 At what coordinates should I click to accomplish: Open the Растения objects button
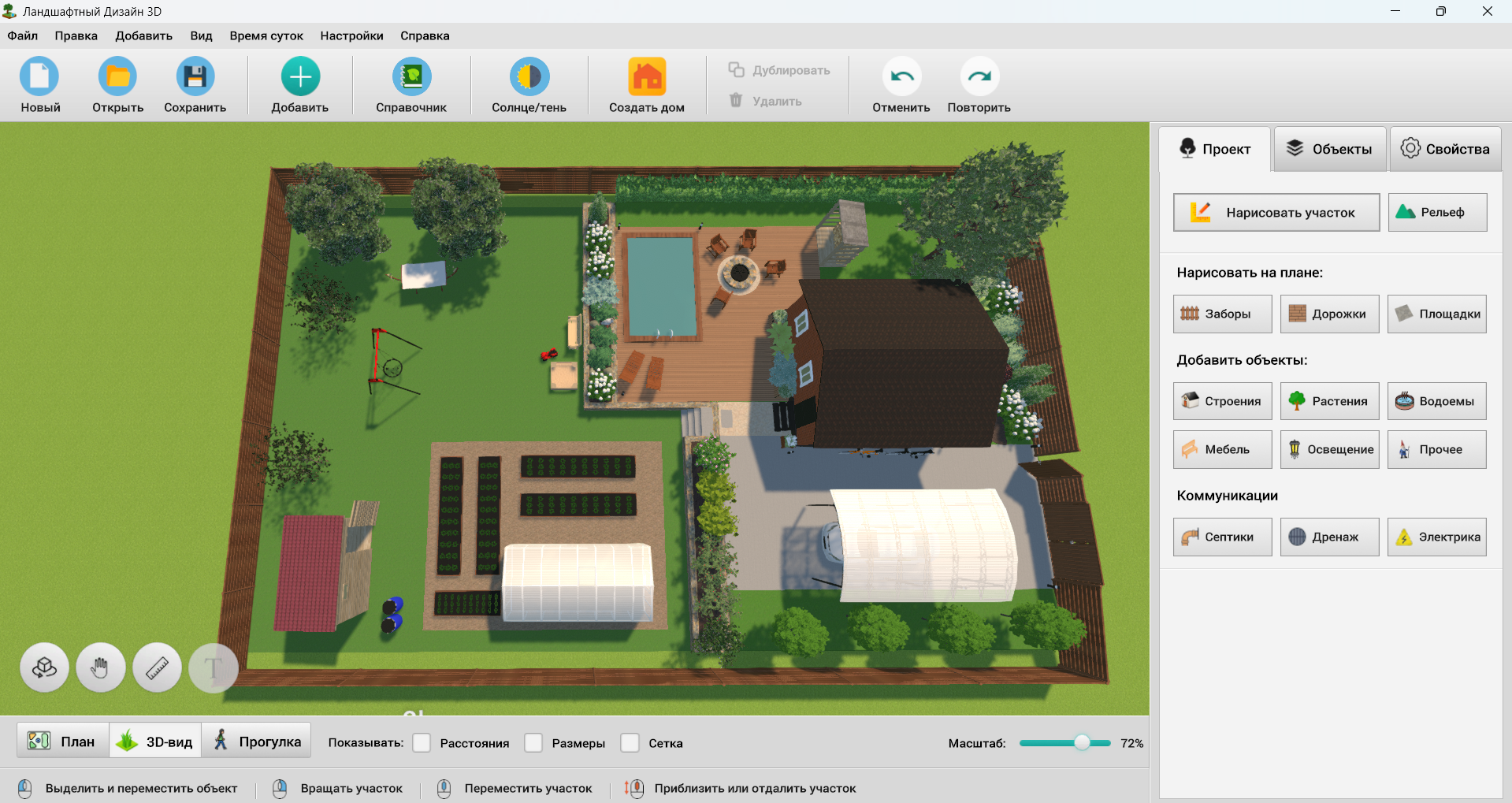pos(1329,401)
